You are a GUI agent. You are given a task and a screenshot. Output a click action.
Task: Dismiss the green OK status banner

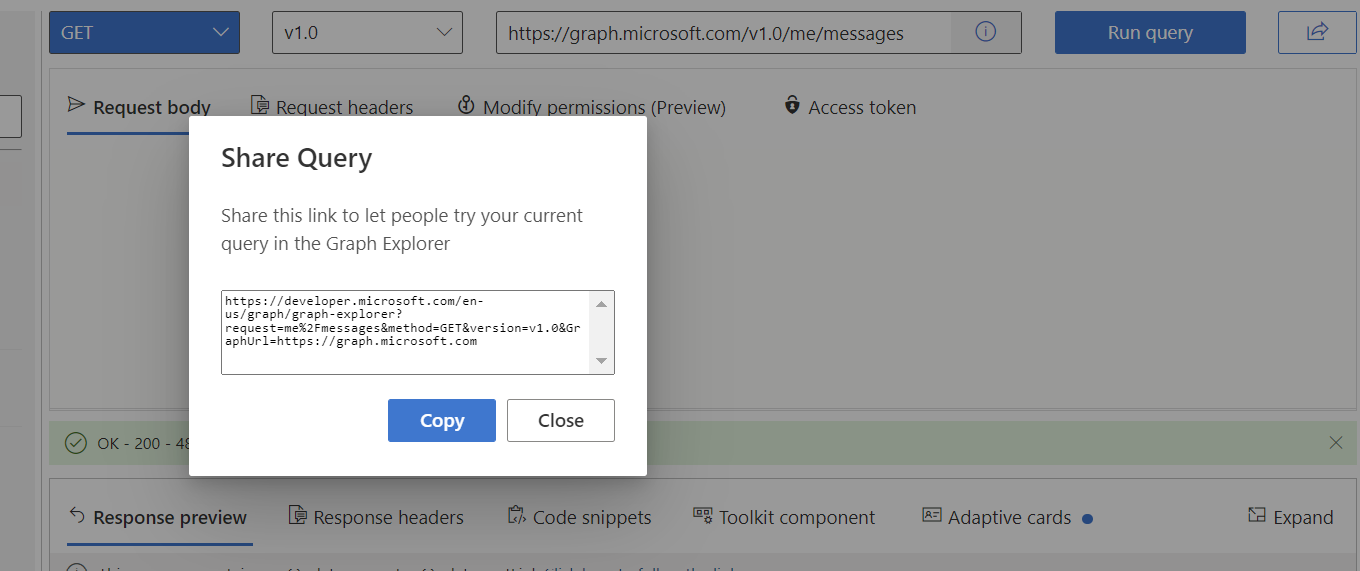1336,443
